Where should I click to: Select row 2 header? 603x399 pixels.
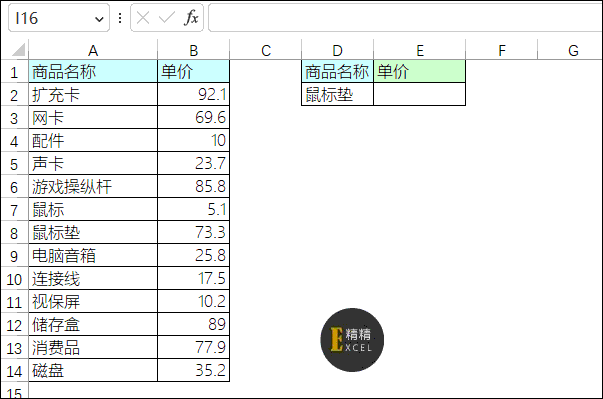pyautogui.click(x=14, y=95)
